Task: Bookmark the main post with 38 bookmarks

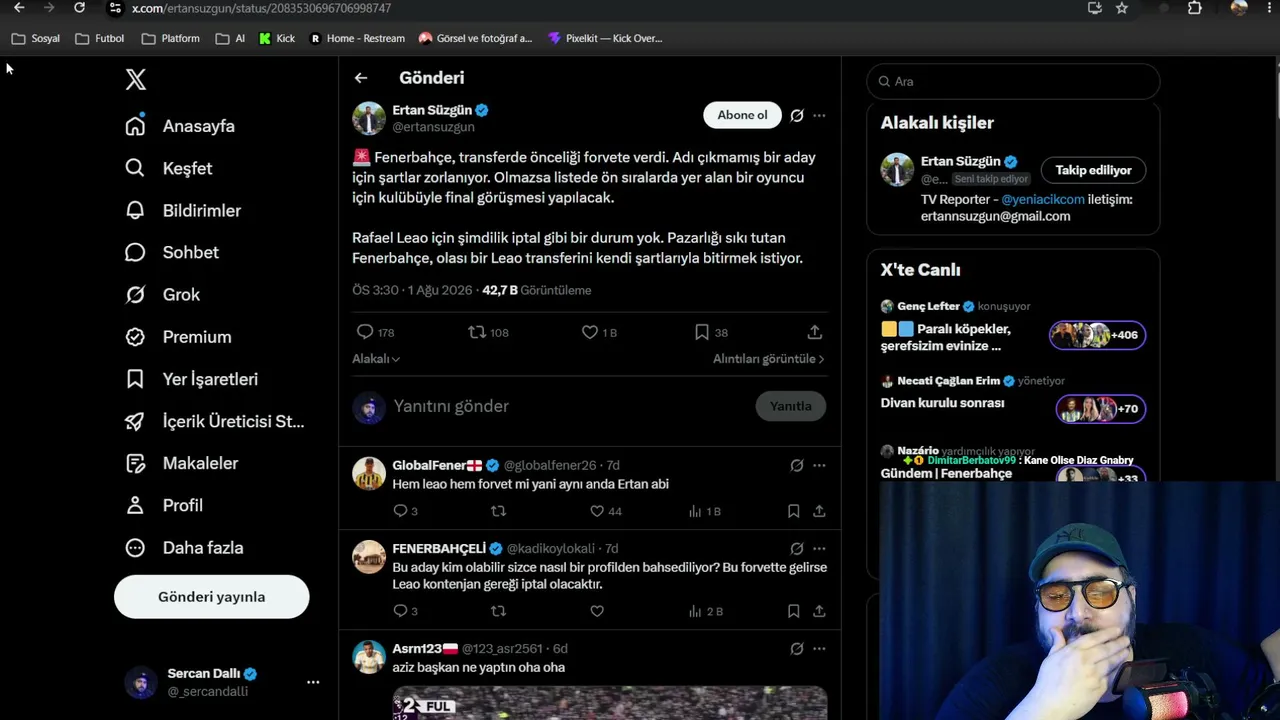Action: click(x=711, y=332)
